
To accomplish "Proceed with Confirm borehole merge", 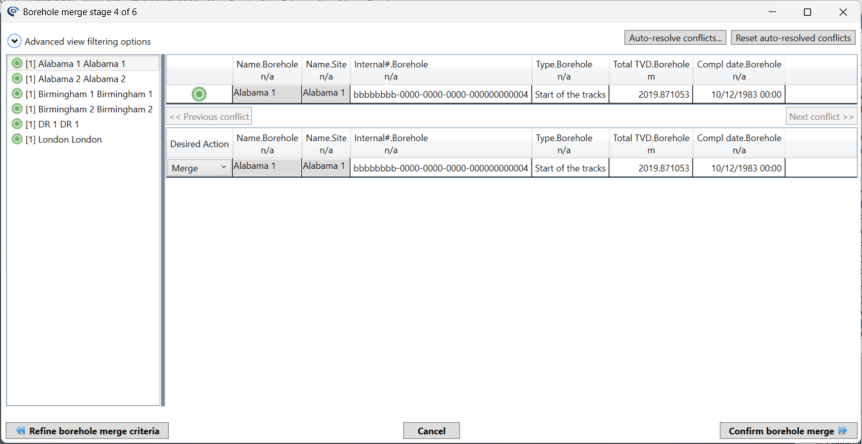I will coord(788,430).
